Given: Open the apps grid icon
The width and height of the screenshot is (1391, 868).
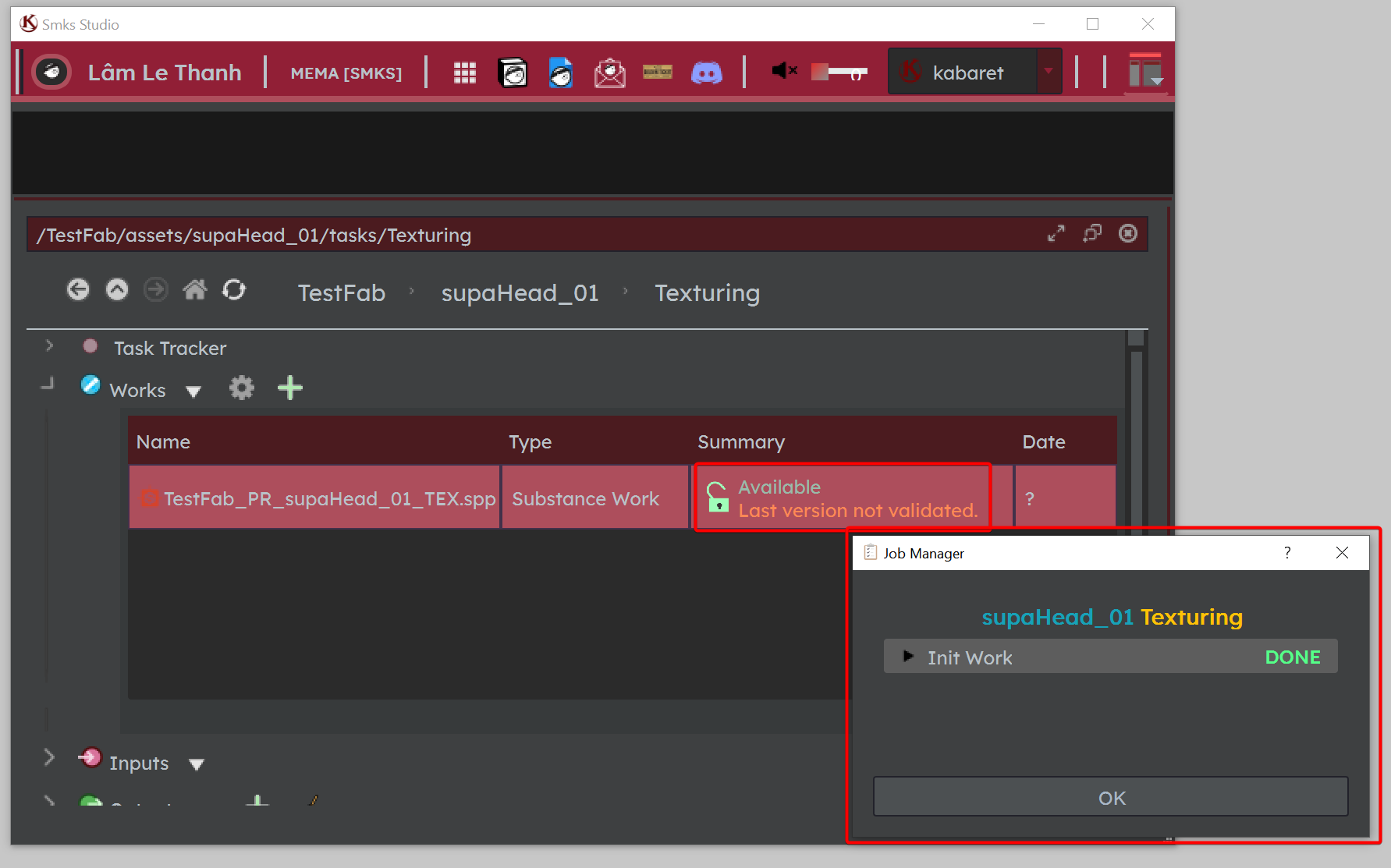Looking at the screenshot, I should coord(465,73).
